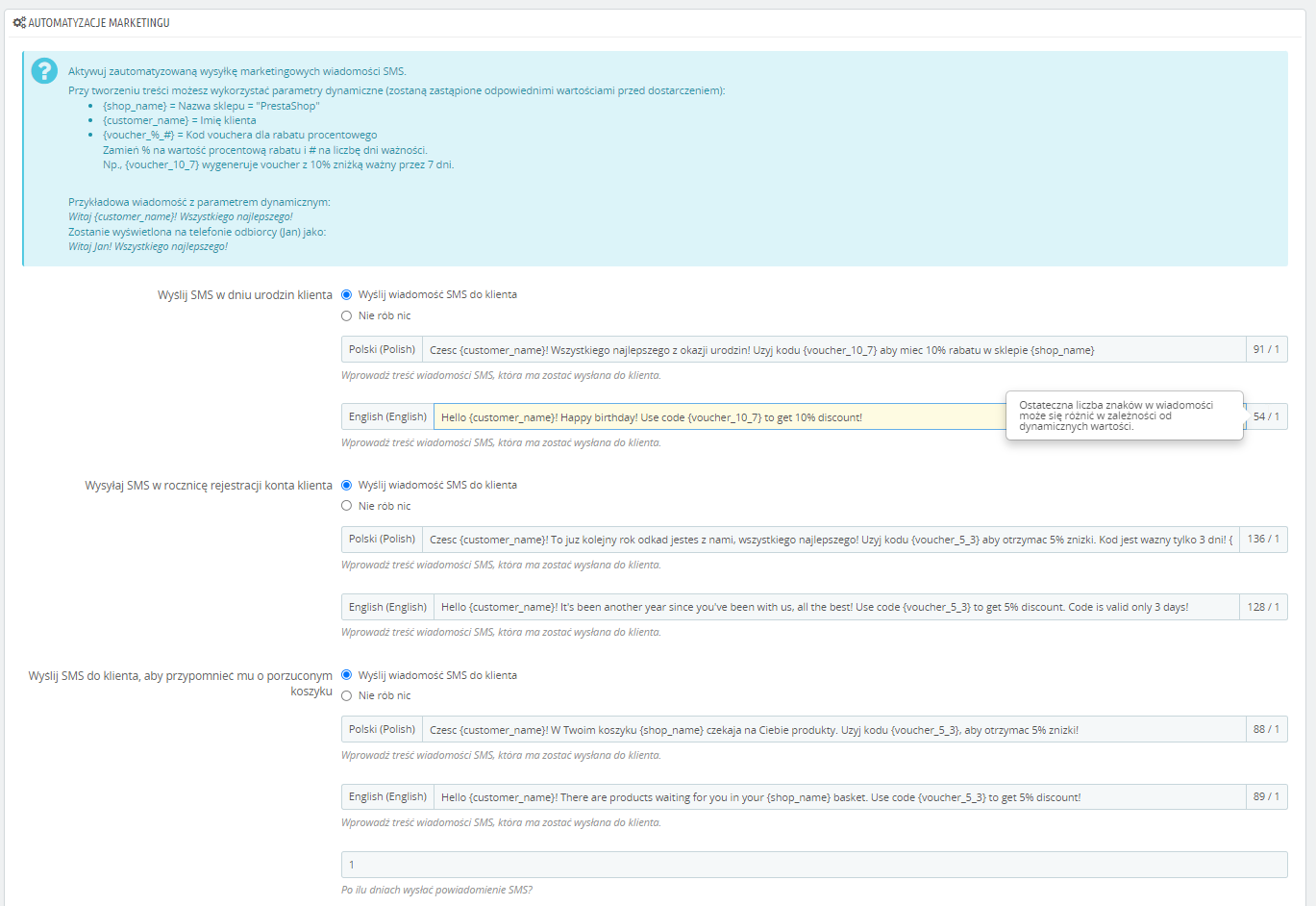The width and height of the screenshot is (1316, 906).
Task: Click the '89 / 1' character counter
Action: 1266,797
